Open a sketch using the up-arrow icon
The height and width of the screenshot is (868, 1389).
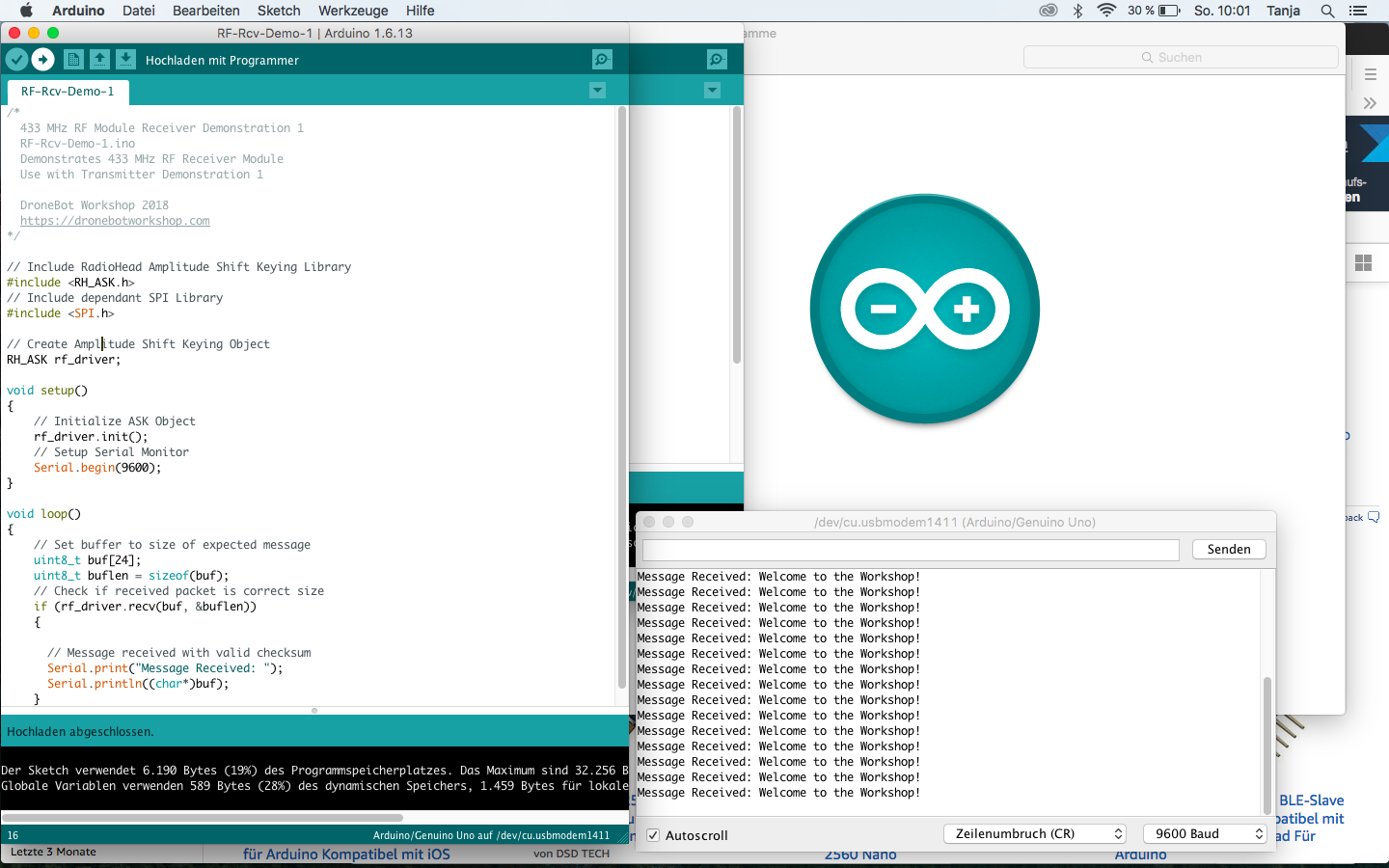click(x=99, y=60)
